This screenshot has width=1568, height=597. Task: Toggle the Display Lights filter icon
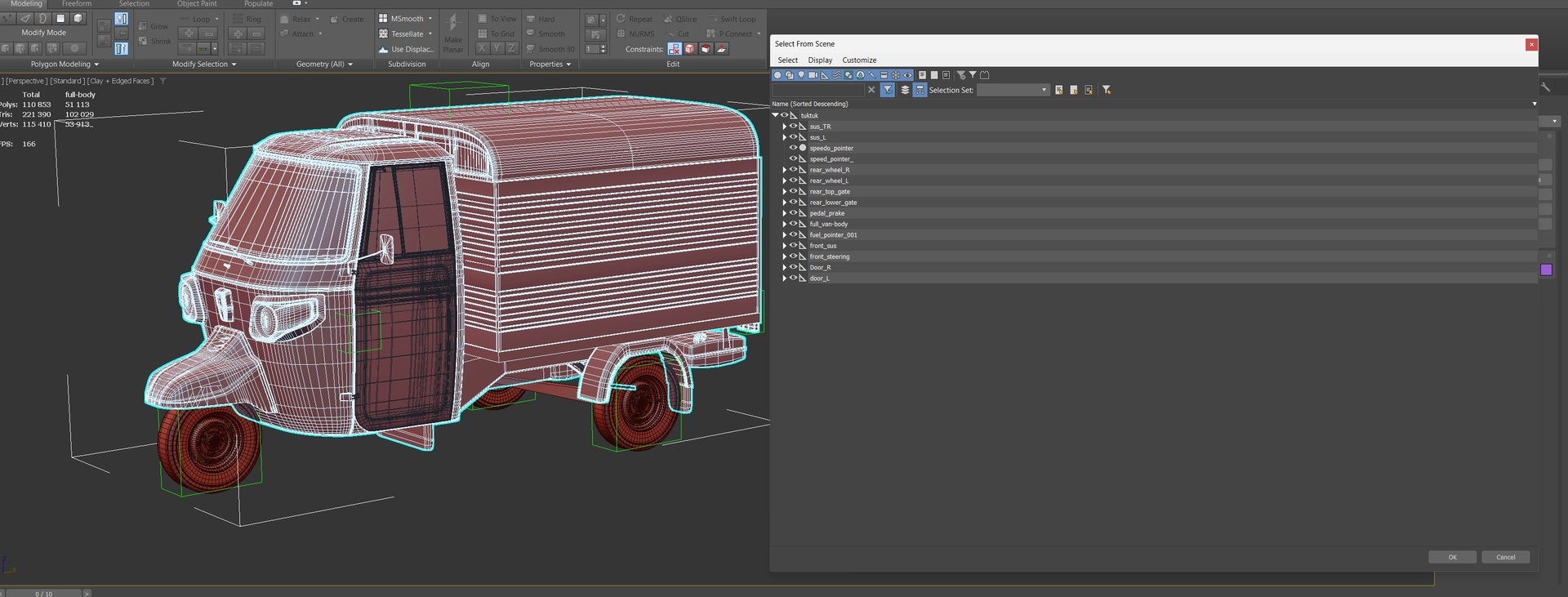801,75
